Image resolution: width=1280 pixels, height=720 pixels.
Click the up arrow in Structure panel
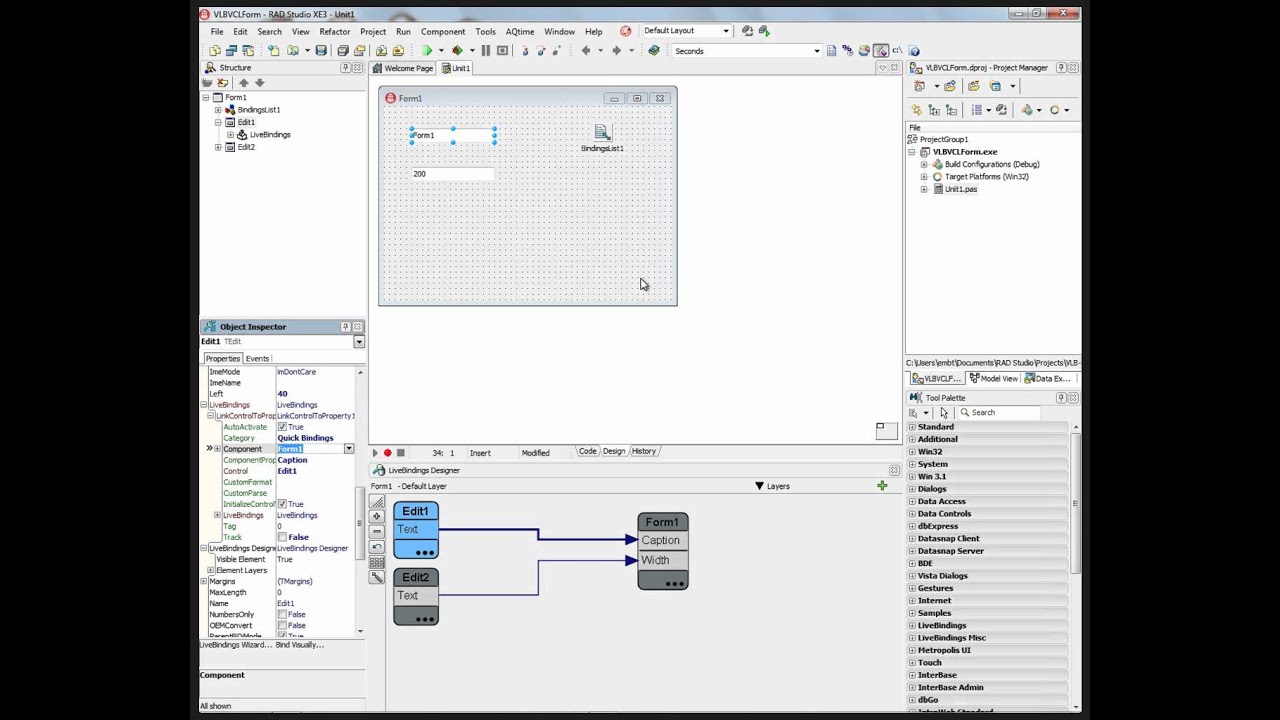pyautogui.click(x=243, y=83)
